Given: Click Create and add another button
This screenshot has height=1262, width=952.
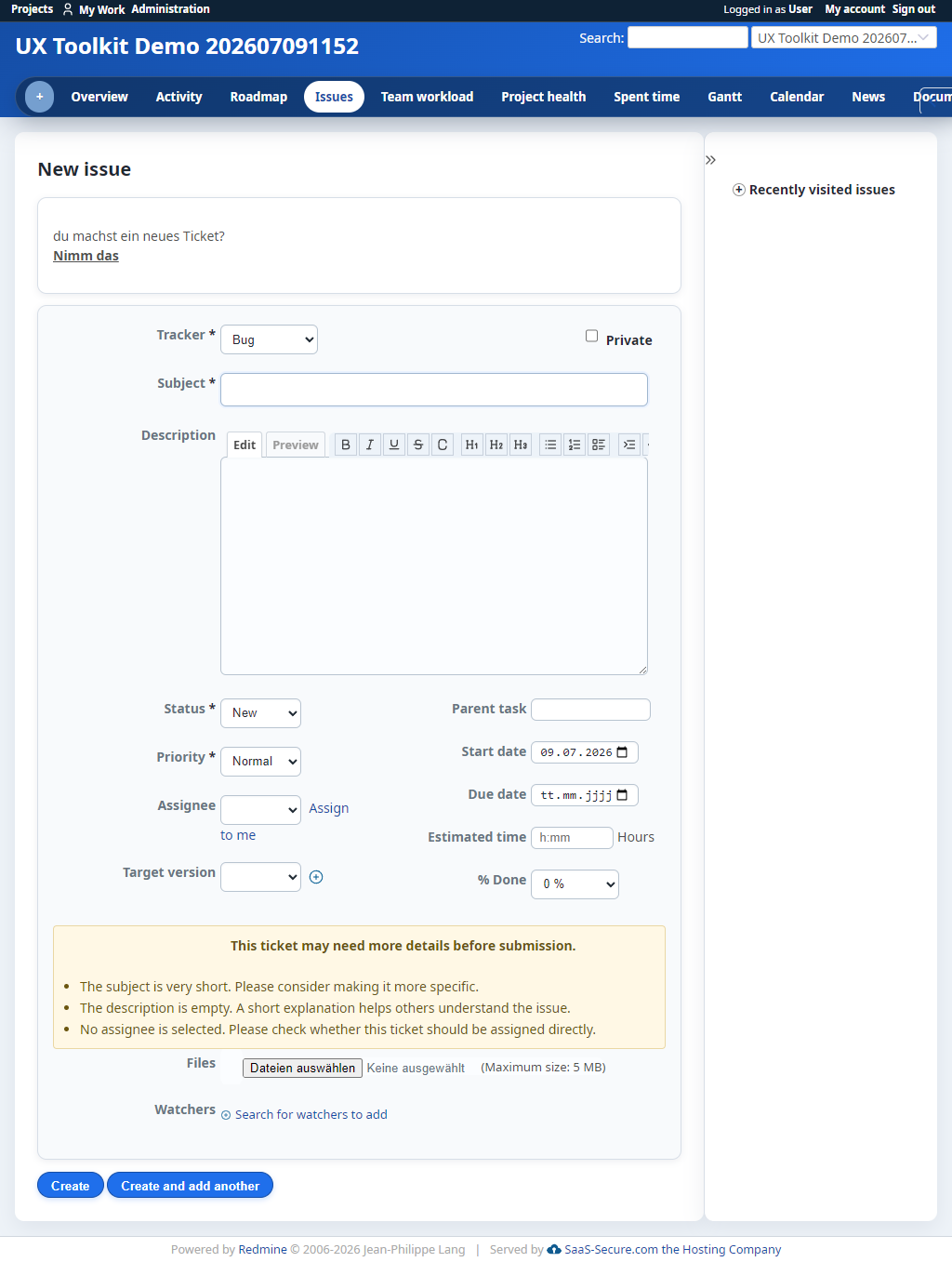Looking at the screenshot, I should pos(190,1186).
